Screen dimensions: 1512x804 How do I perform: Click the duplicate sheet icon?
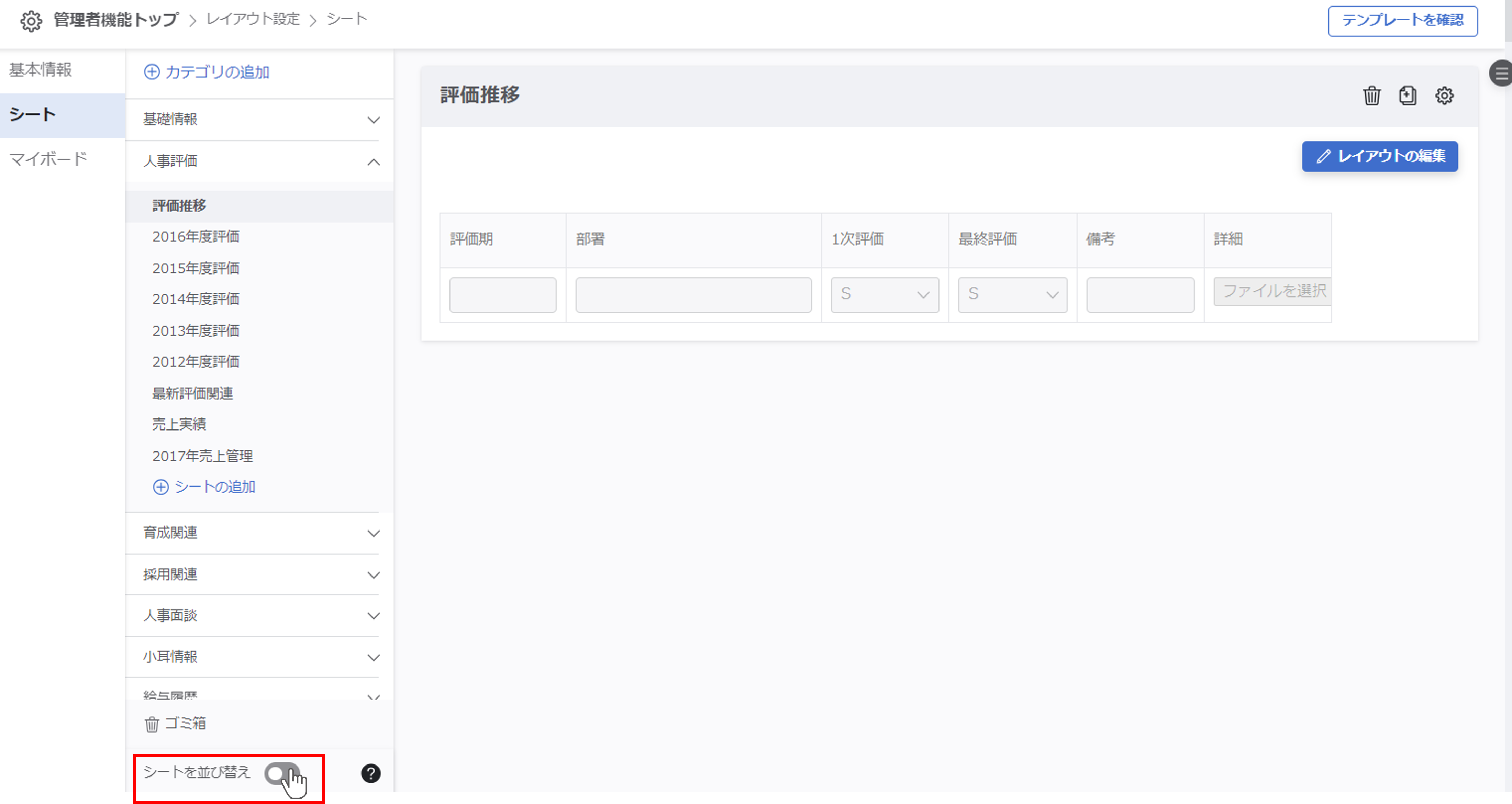[1408, 96]
